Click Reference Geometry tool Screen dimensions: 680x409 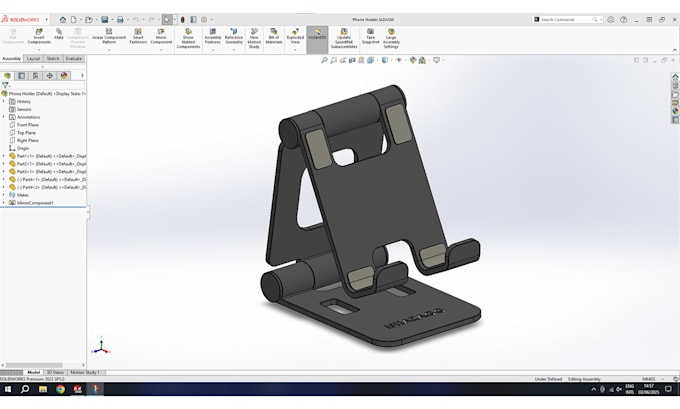234,36
